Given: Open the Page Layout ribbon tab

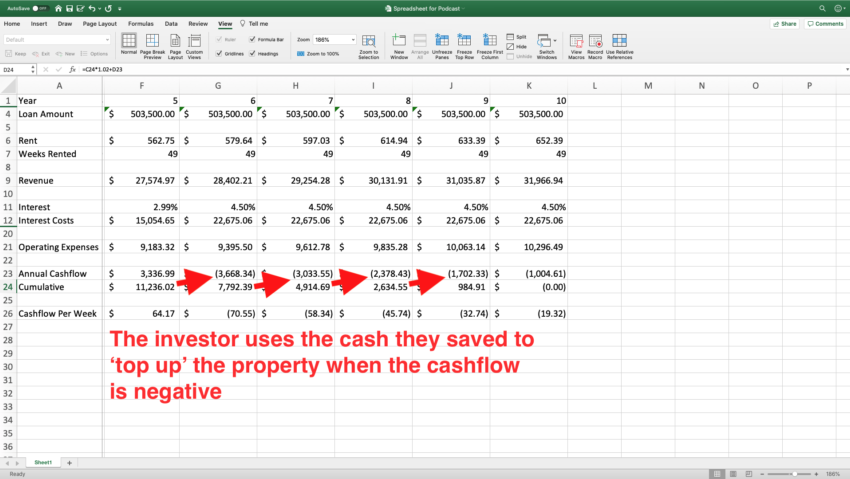Looking at the screenshot, I should [x=100, y=24].
